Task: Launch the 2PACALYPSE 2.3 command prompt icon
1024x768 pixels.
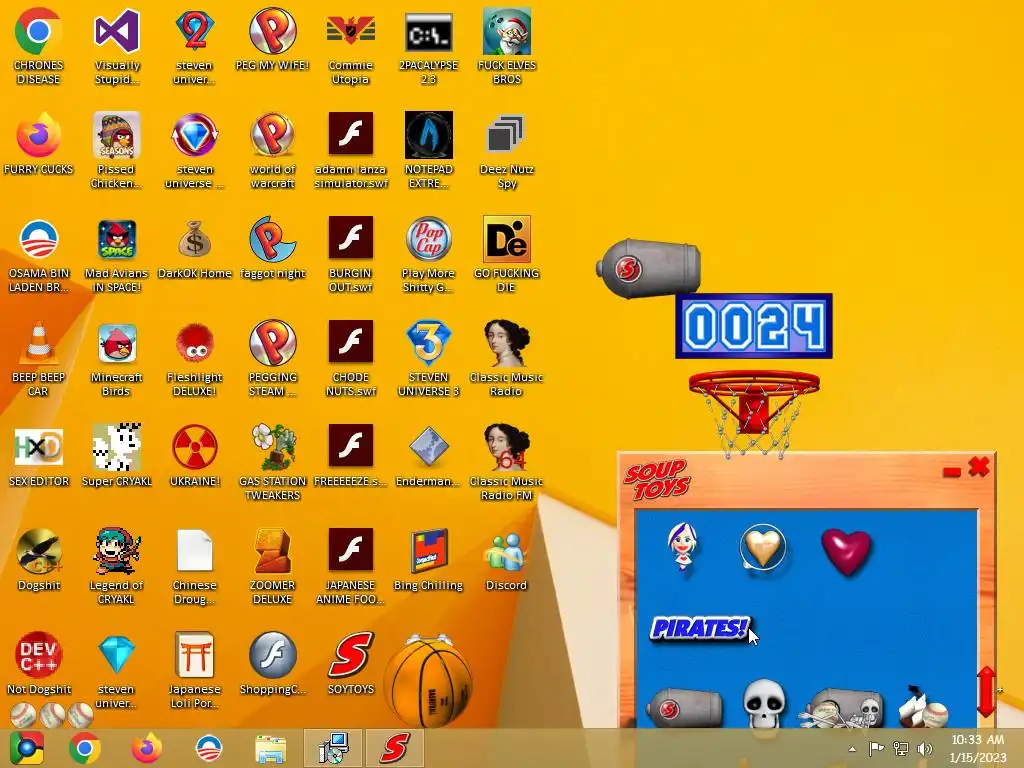Action: 428,46
